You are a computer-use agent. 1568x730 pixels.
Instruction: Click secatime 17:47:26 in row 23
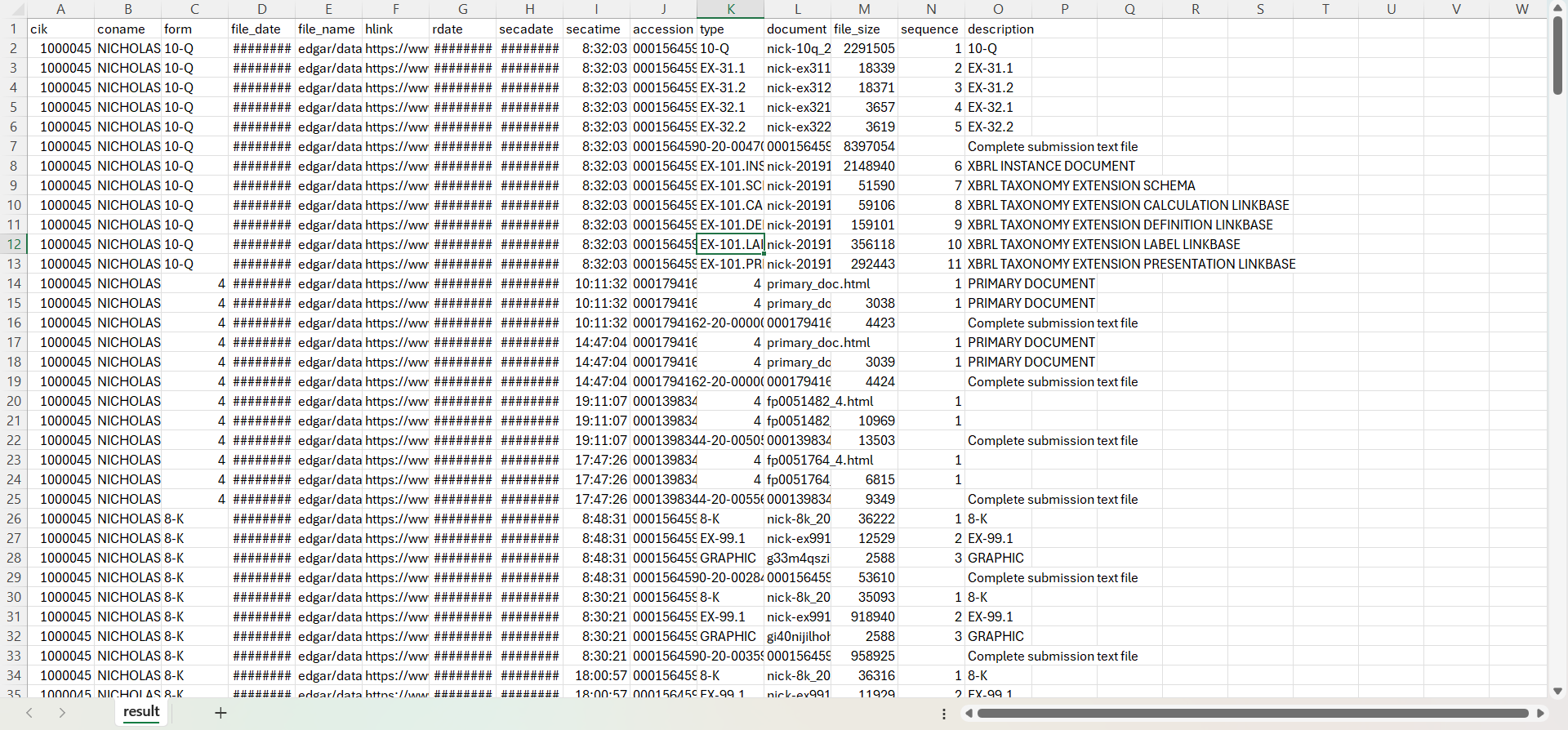(596, 460)
